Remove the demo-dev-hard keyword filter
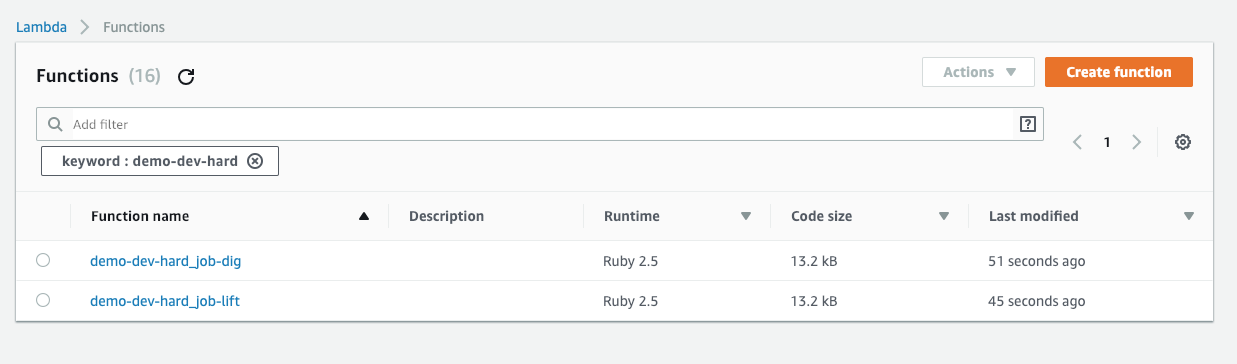The width and height of the screenshot is (1237, 364). click(x=255, y=161)
